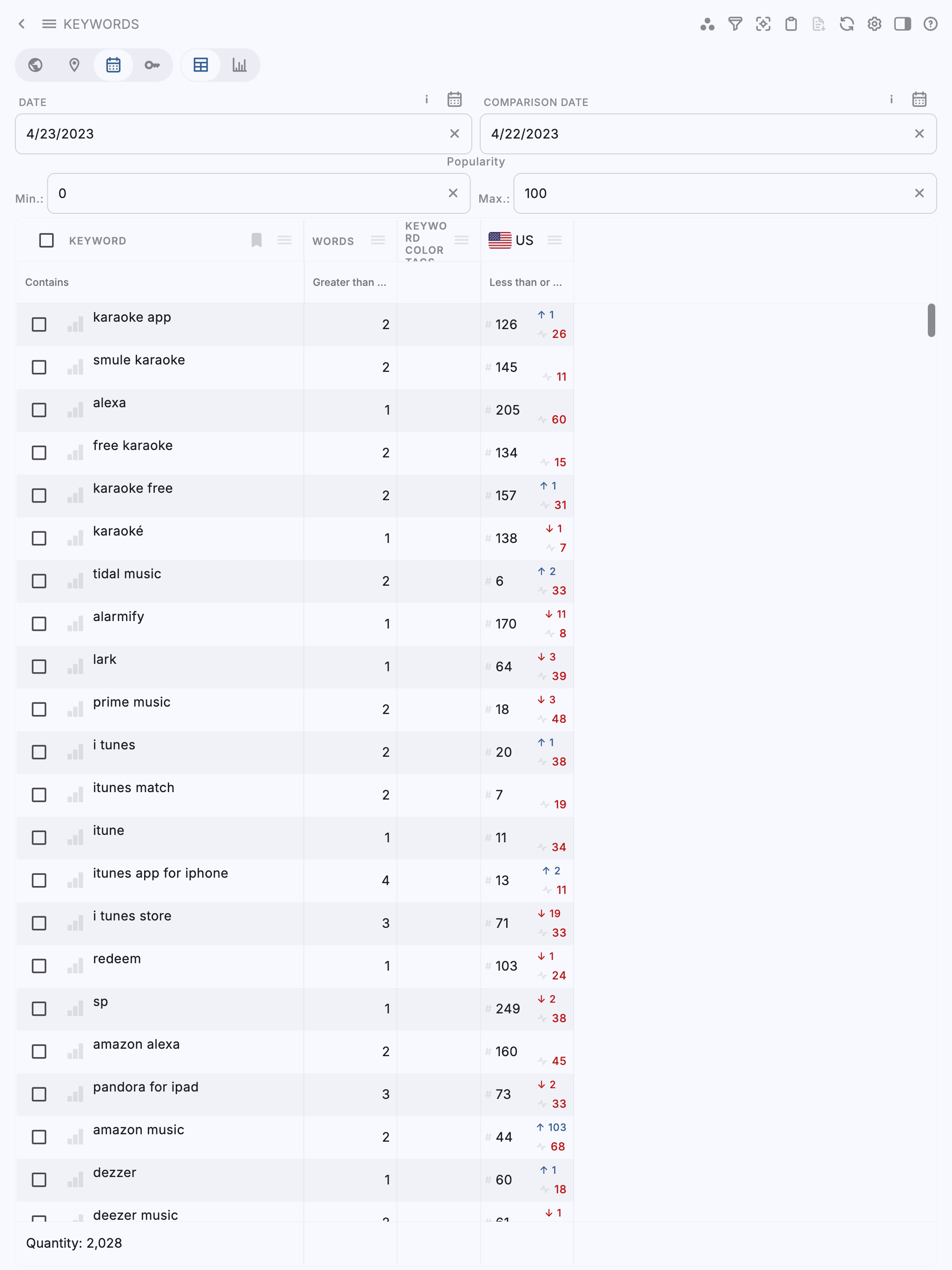Go back using the left chevron

[x=22, y=24]
